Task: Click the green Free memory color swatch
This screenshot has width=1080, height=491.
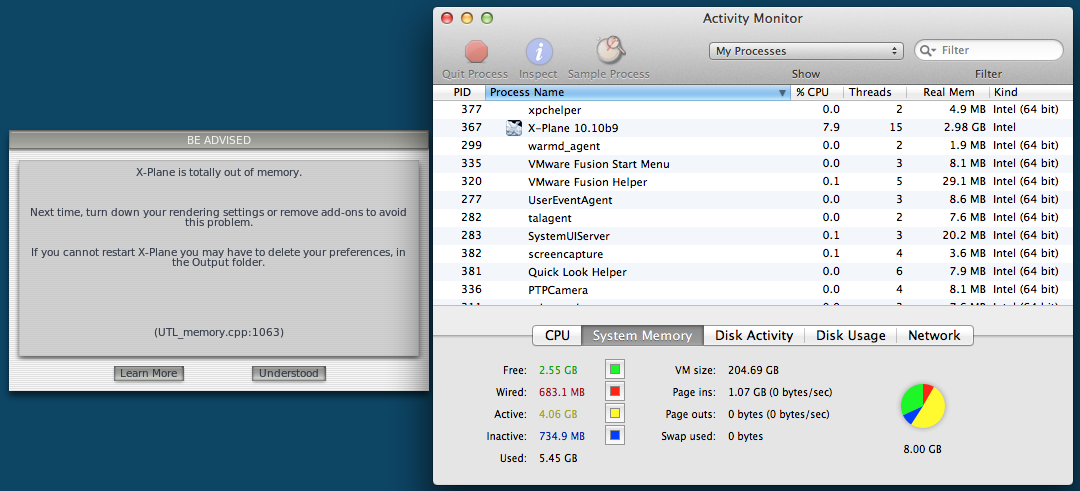Action: (615, 369)
